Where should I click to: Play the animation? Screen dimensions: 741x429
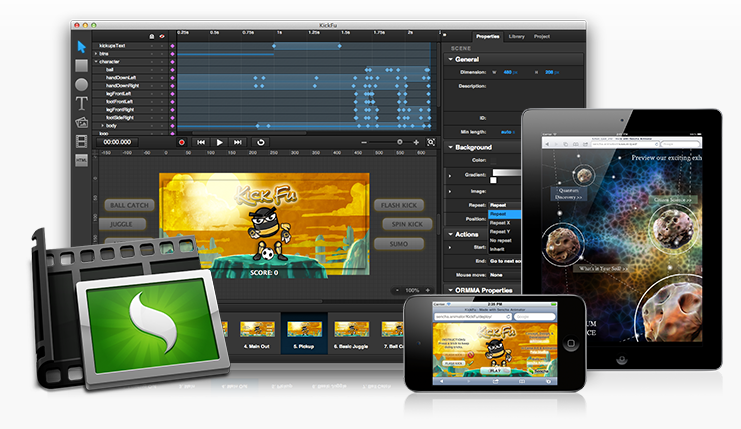click(219, 142)
